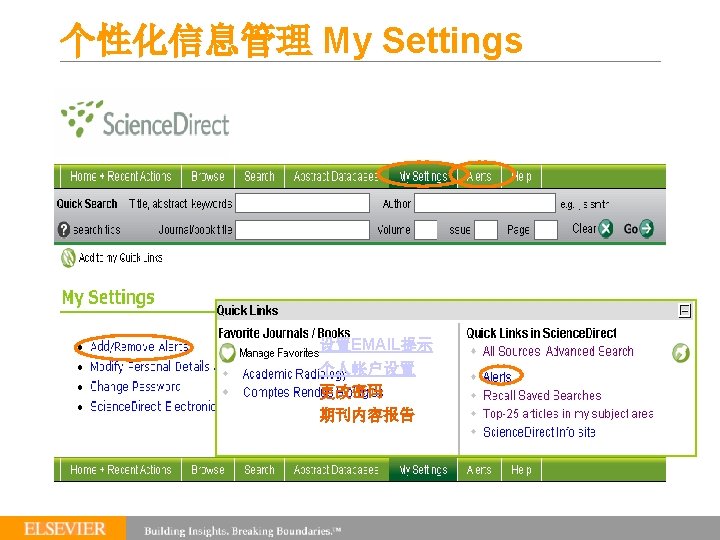Open Abstract Databases in top navigation bar
720x540 pixels.
point(336,176)
